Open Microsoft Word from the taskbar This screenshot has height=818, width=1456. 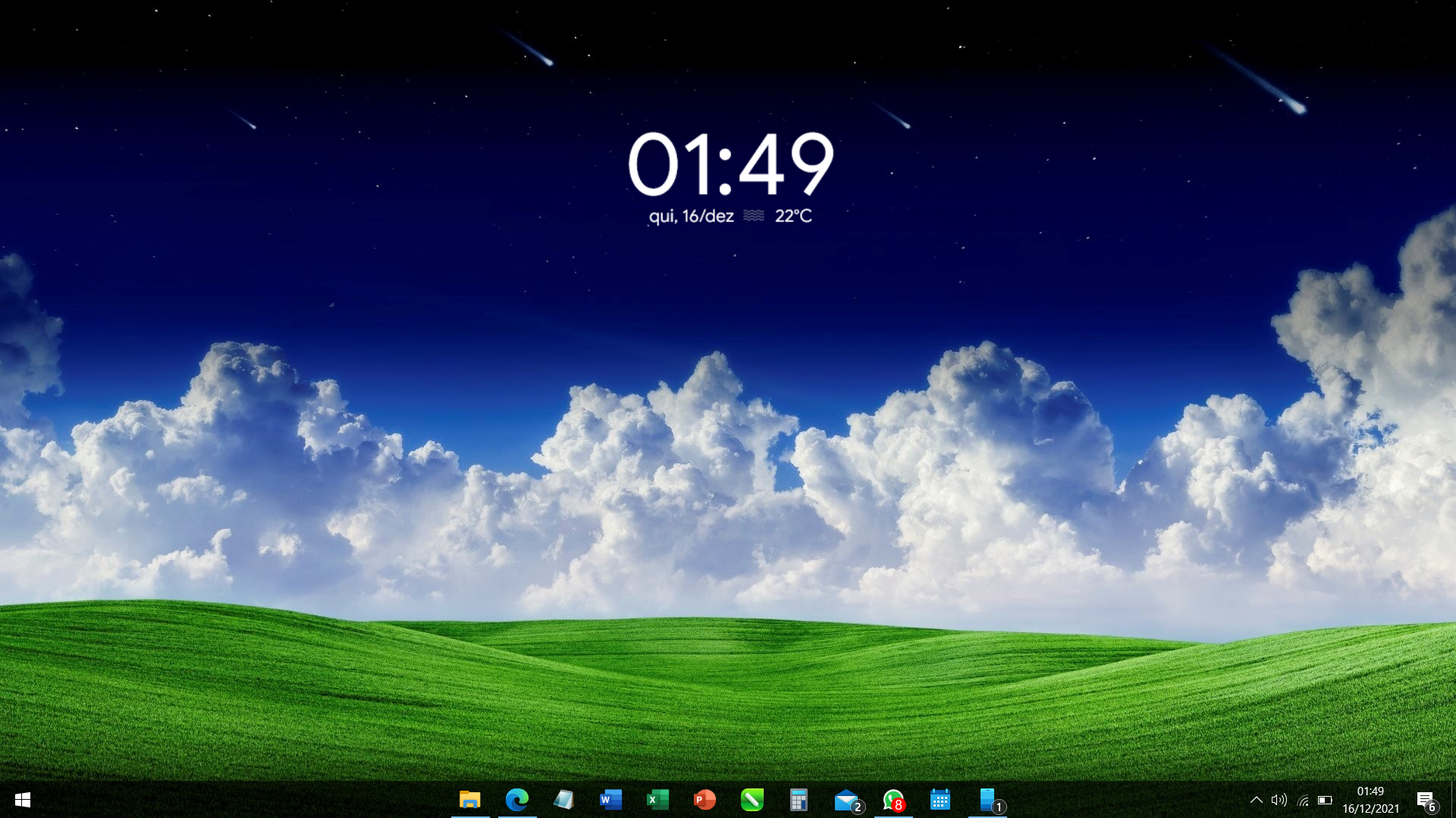611,800
